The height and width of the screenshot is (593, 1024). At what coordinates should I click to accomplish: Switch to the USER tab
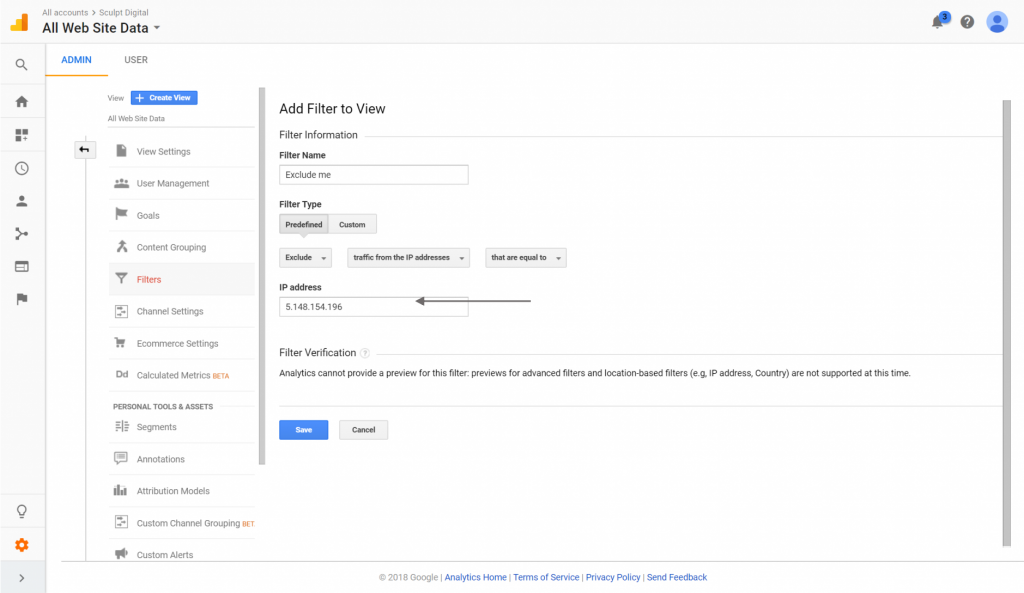pos(136,60)
